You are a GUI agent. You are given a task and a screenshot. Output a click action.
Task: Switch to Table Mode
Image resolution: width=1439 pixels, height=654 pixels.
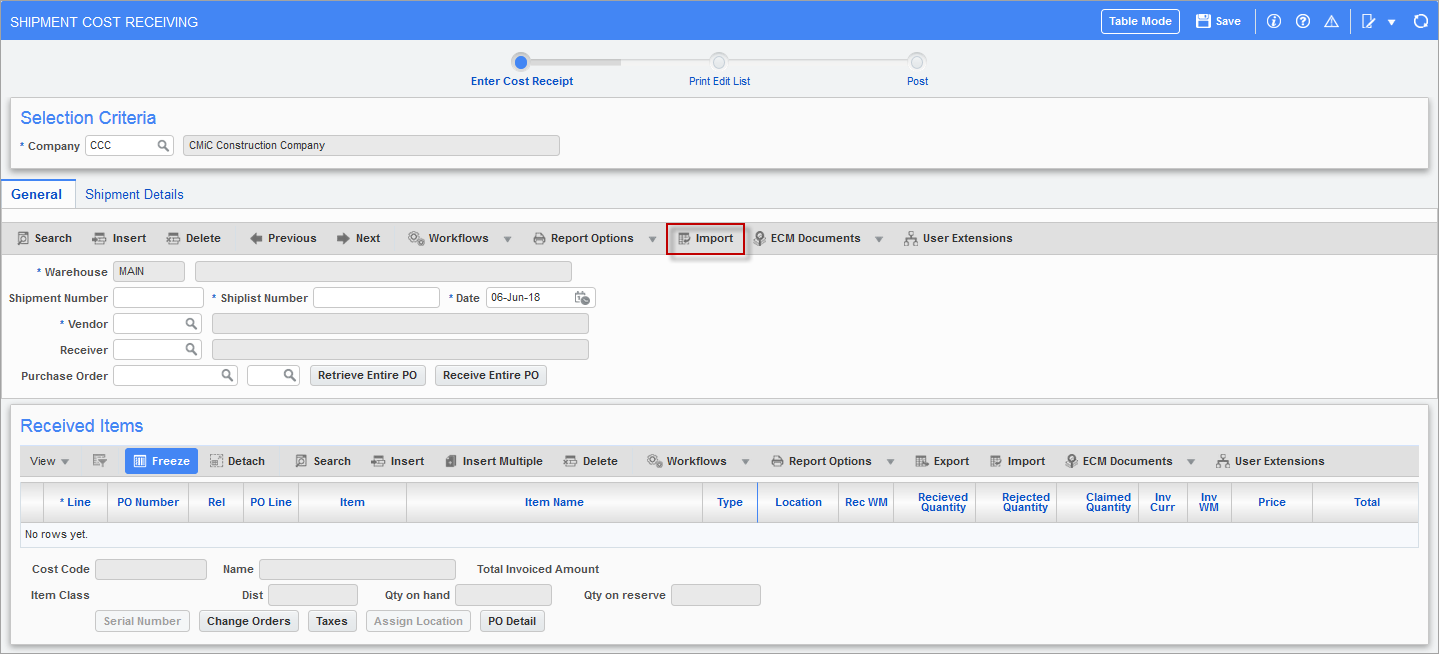1140,21
